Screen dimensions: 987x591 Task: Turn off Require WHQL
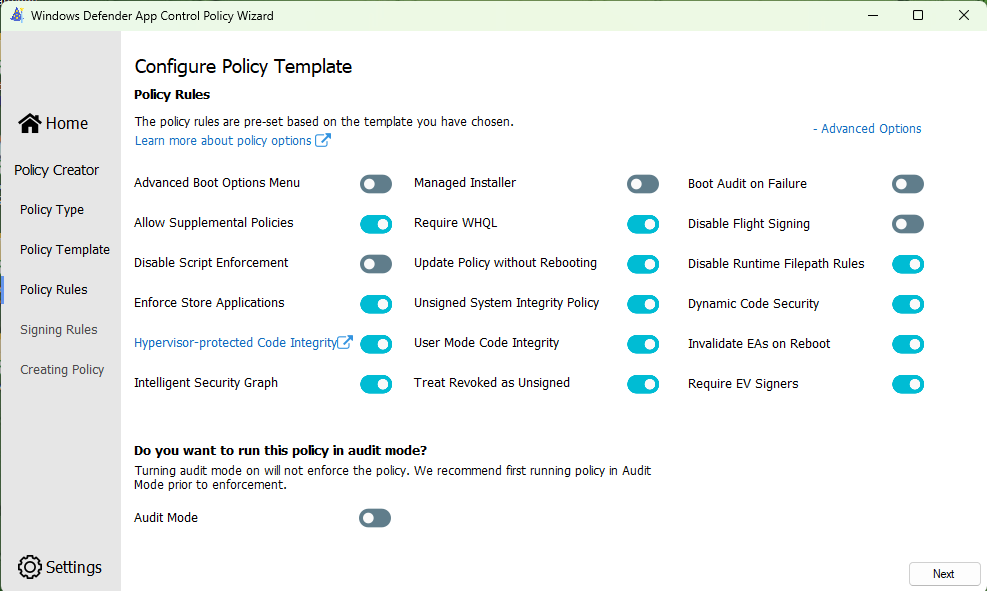pyautogui.click(x=643, y=224)
